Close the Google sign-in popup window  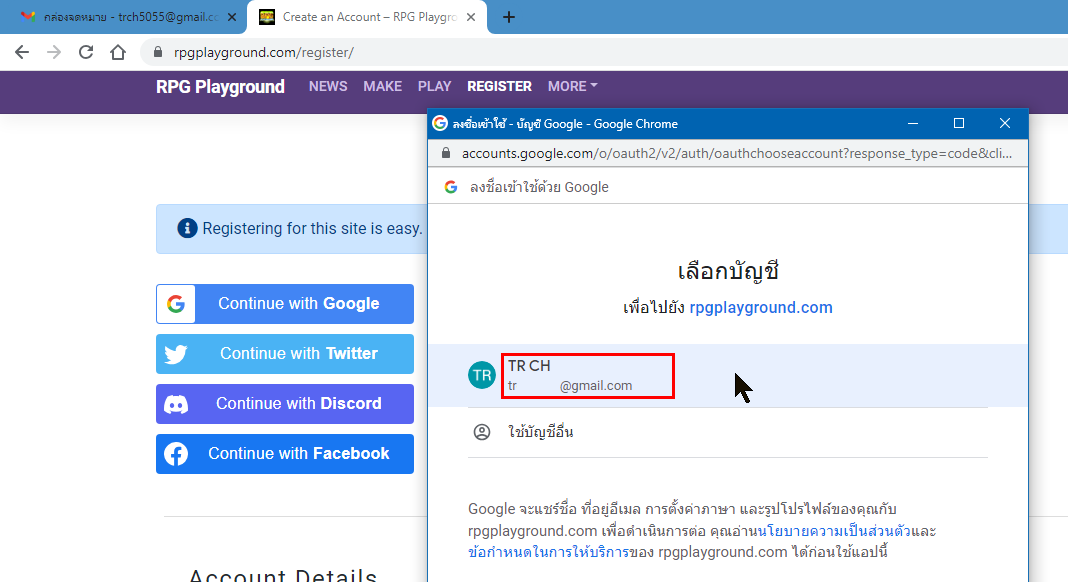coord(1005,123)
